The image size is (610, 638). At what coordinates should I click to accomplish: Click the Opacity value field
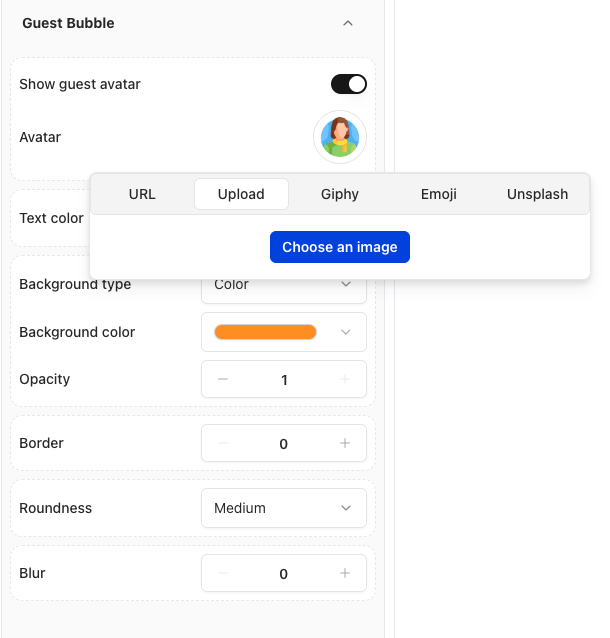pos(284,380)
